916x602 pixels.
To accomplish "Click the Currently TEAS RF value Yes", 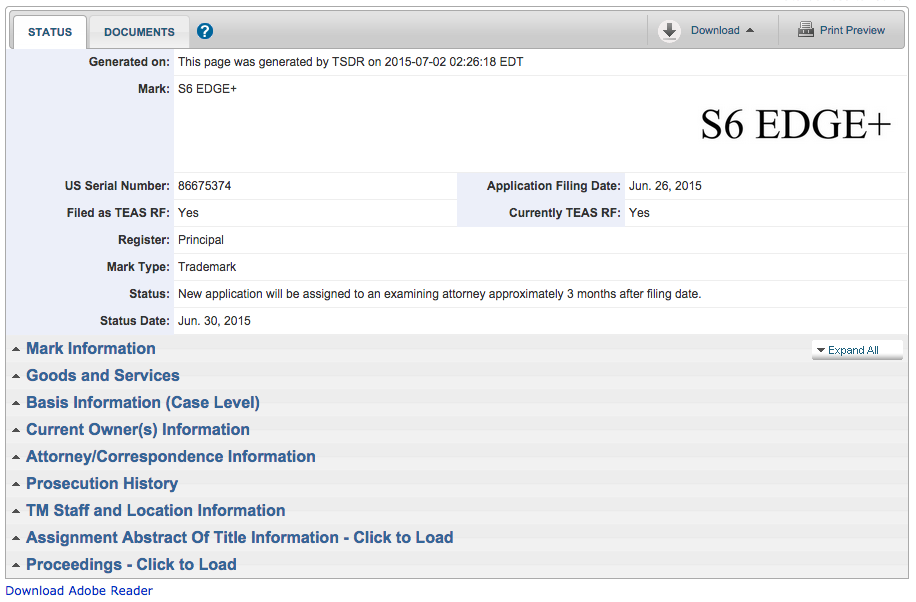I will coord(639,213).
